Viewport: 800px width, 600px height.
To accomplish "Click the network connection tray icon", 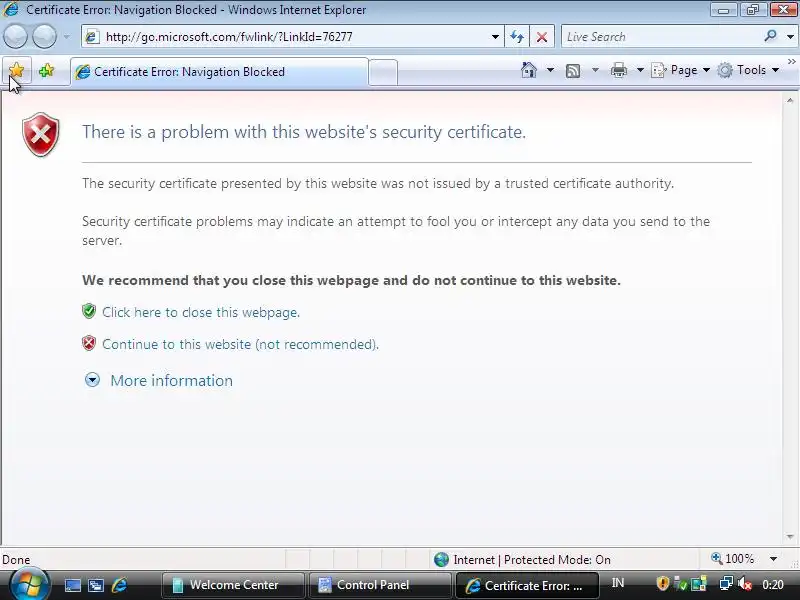I will [x=726, y=583].
